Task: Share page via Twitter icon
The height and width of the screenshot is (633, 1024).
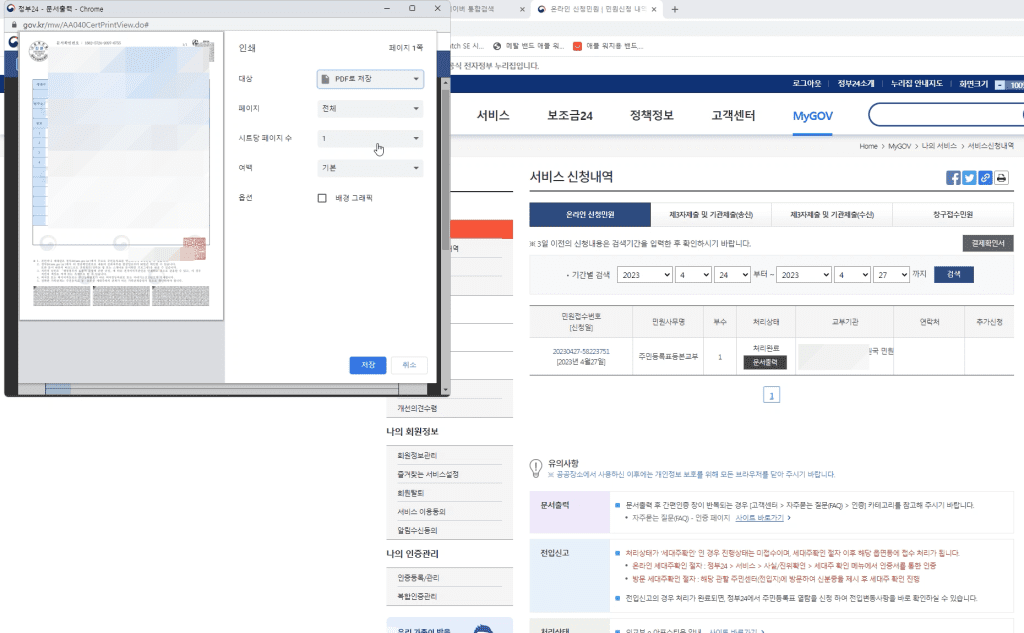Action: click(x=969, y=178)
